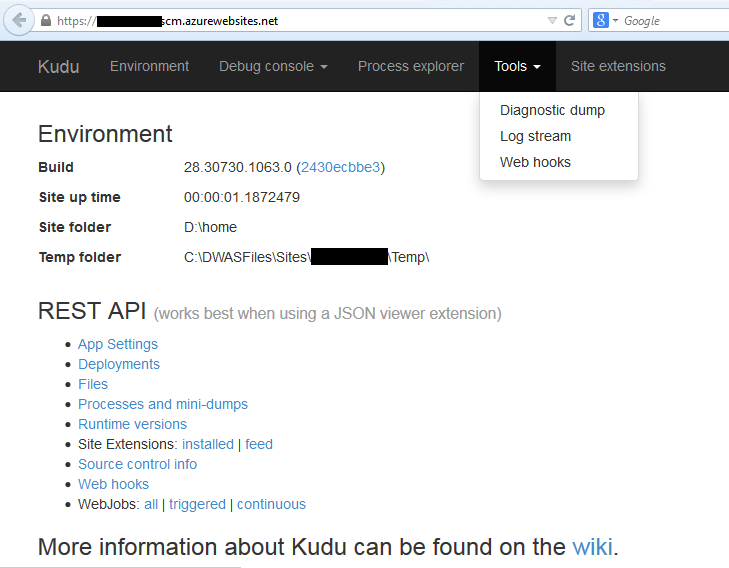Click the Deployments REST API link
This screenshot has width=729, height=568.
(119, 364)
